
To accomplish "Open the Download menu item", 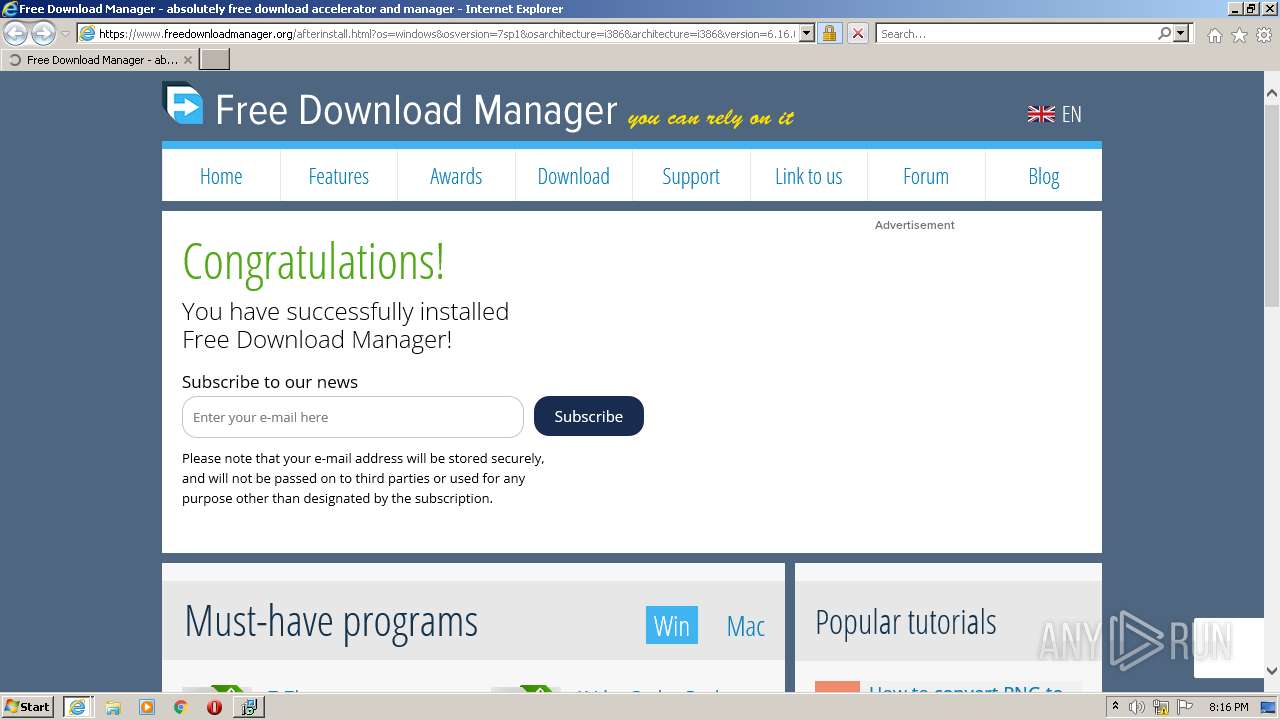I will pyautogui.click(x=573, y=176).
